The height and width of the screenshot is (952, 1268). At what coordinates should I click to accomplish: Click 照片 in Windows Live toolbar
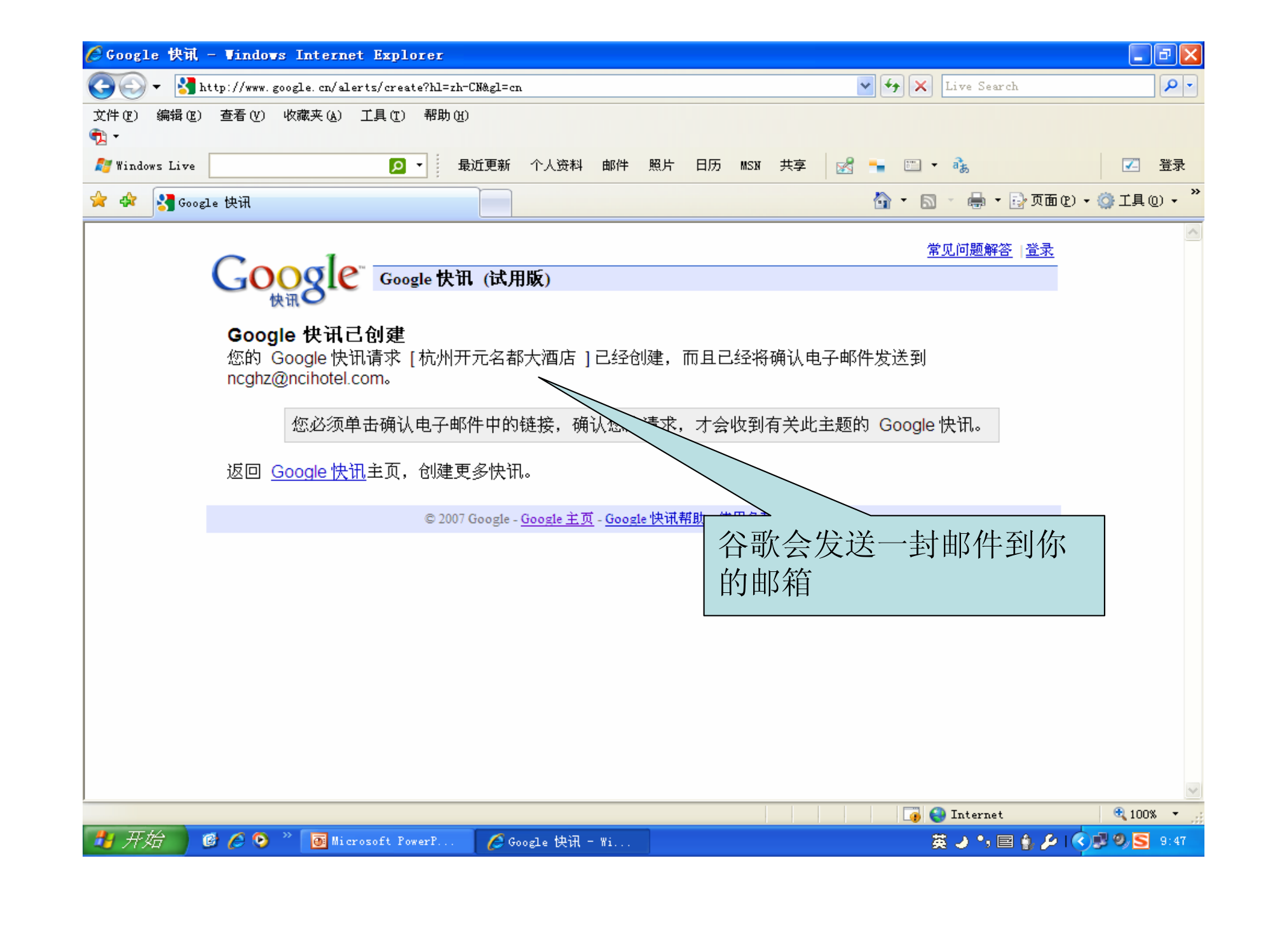(661, 166)
